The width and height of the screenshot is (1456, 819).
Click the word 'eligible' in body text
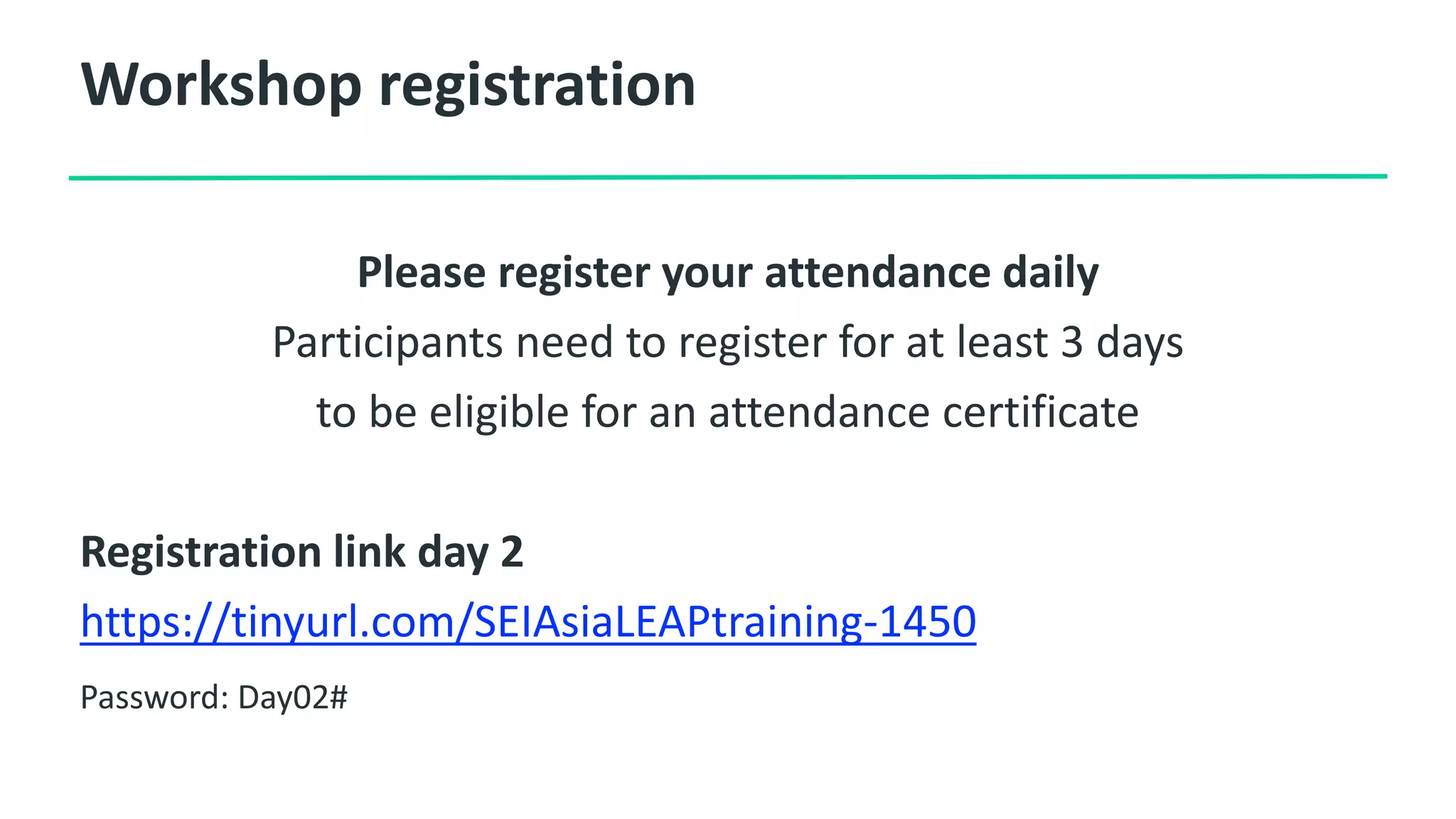click(x=499, y=413)
